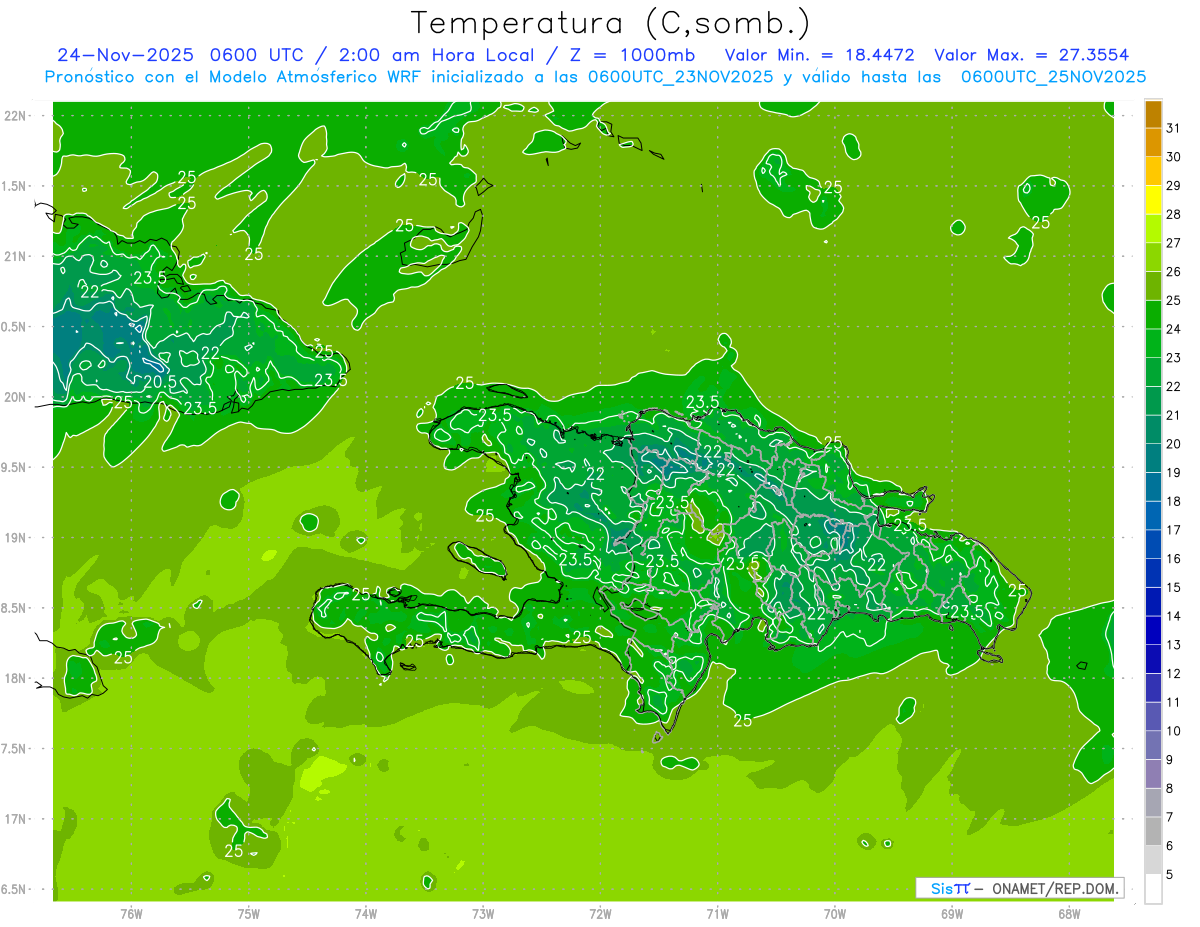
Task: Click the "15" color scale label
Action: click(x=1173, y=588)
